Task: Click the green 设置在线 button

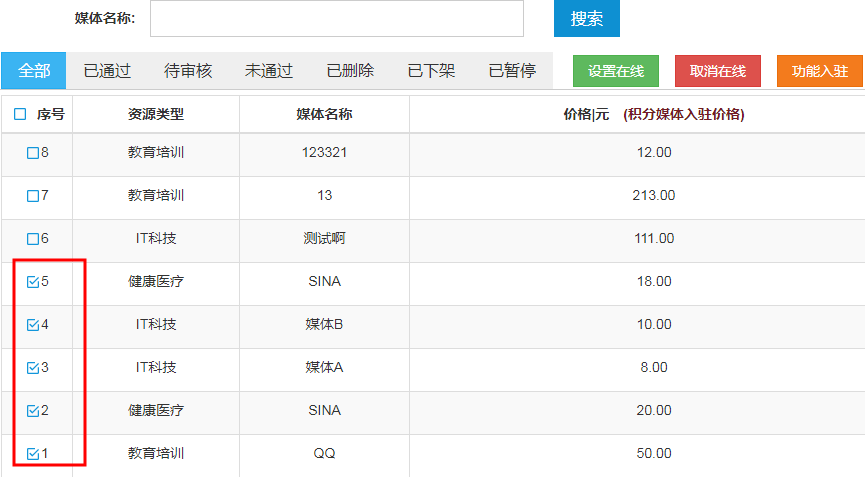Action: point(616,71)
